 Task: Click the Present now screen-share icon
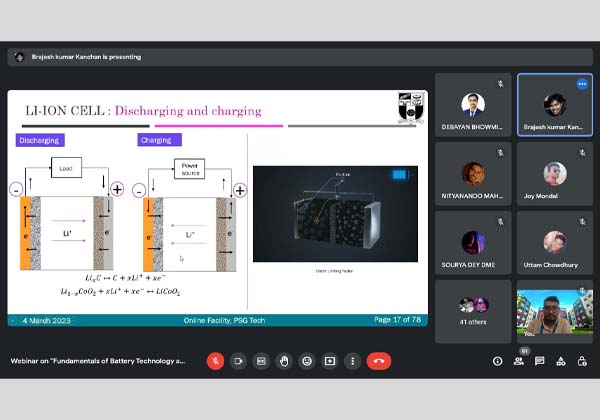(x=329, y=360)
